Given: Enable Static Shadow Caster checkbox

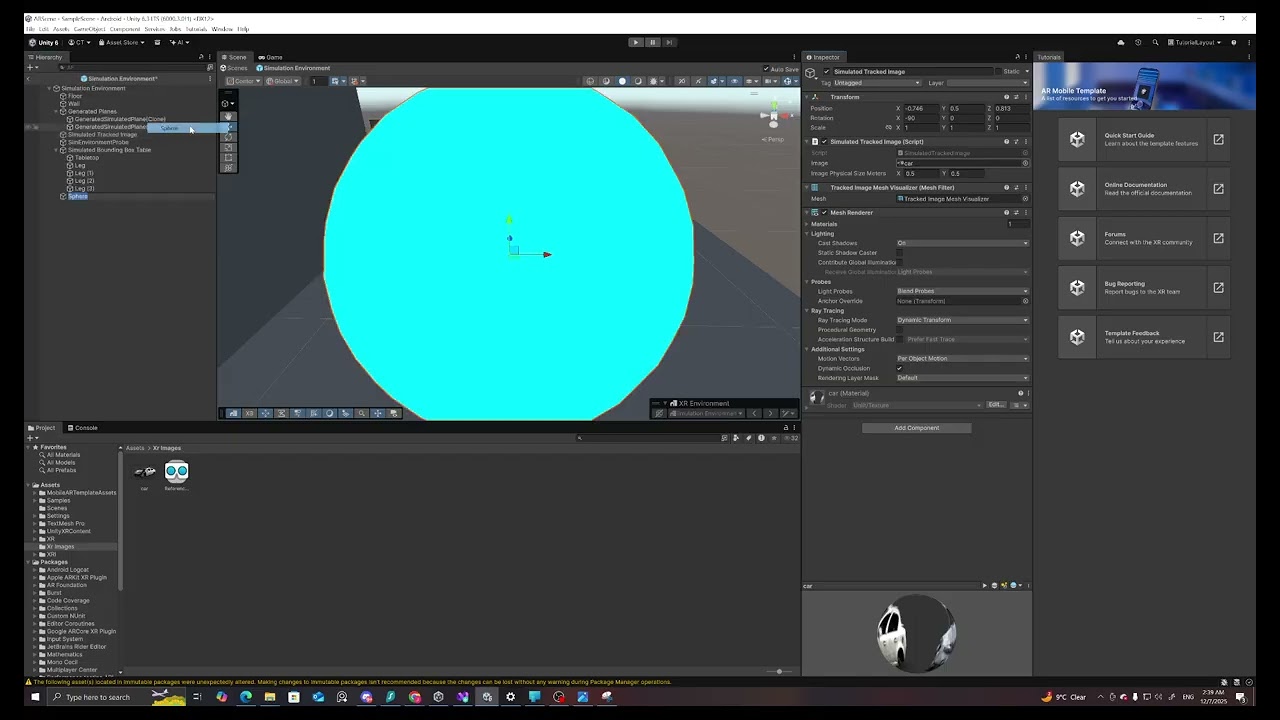Looking at the screenshot, I should coord(900,253).
